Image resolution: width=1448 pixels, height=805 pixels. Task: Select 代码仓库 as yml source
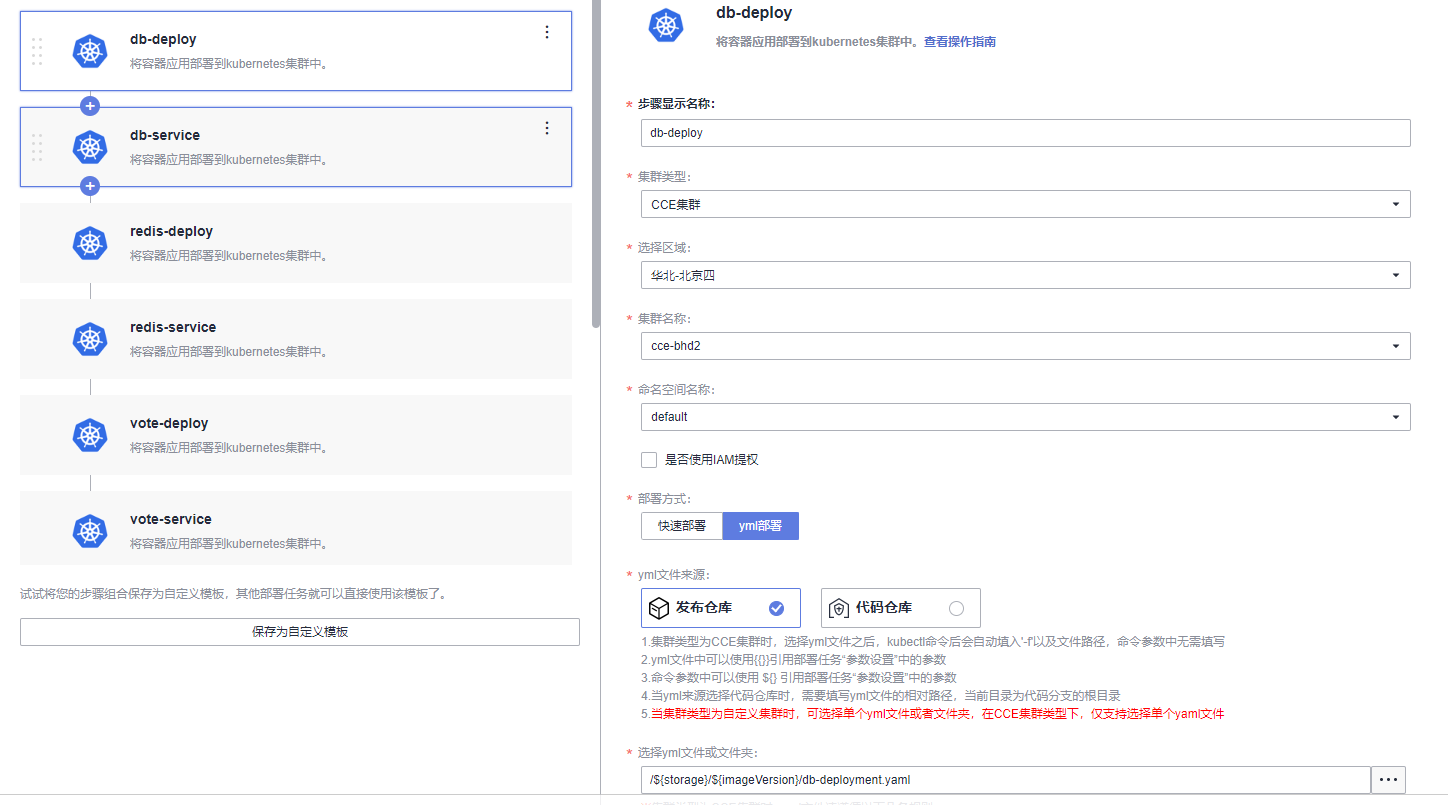pyautogui.click(x=900, y=608)
